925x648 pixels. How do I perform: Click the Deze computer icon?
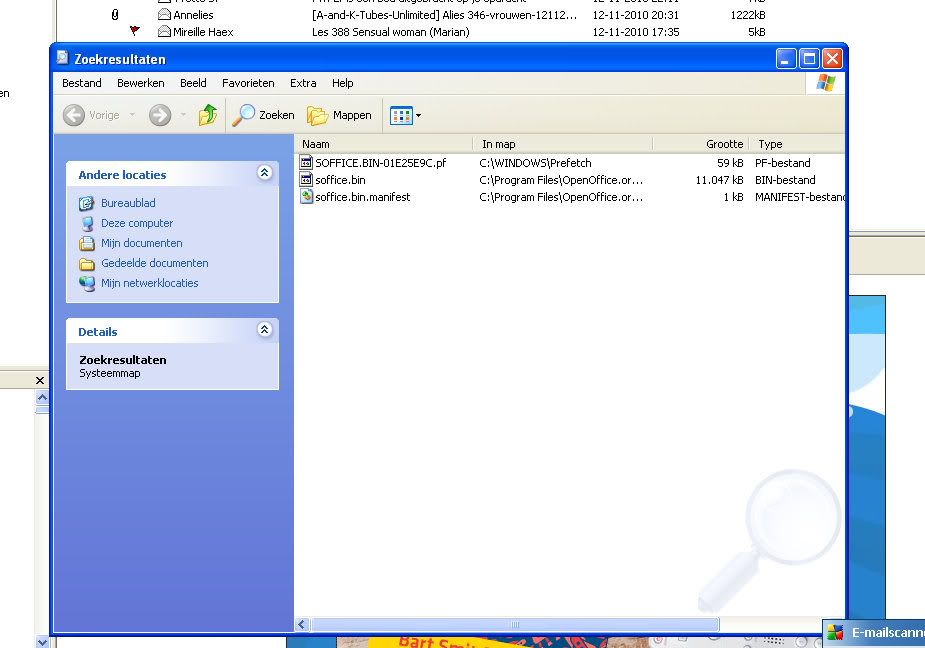(x=87, y=224)
